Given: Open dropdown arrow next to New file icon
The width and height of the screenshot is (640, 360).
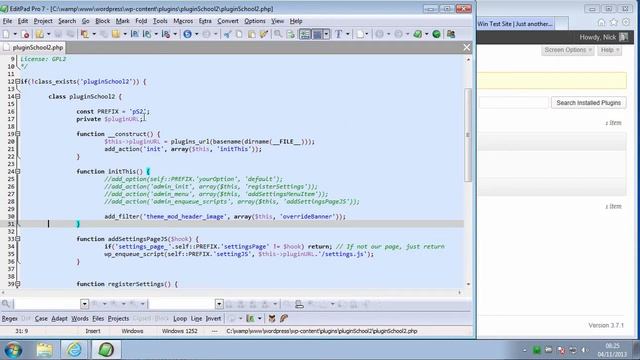Looking at the screenshot, I should (x=15, y=34).
